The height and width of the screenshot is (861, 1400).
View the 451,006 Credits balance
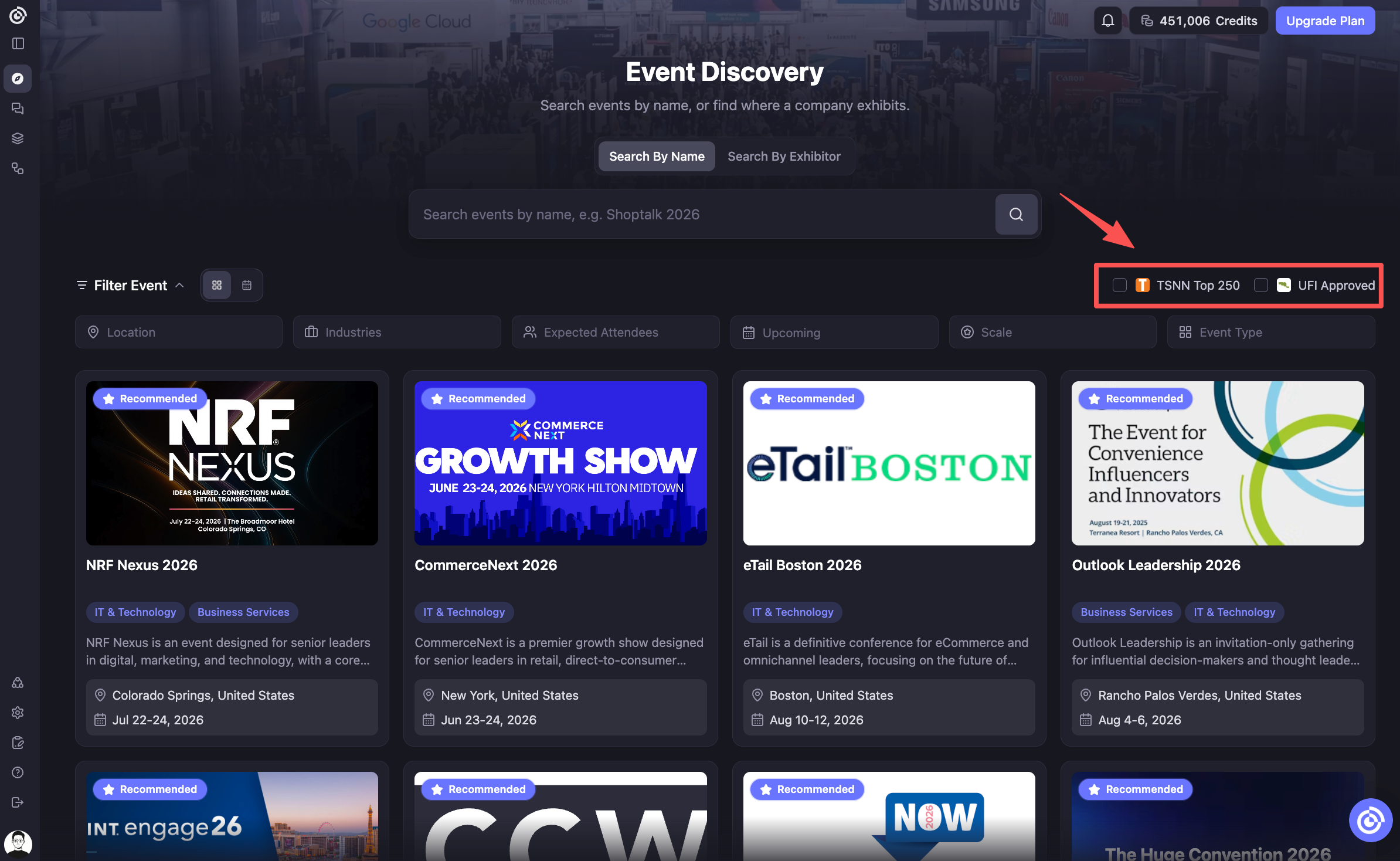click(x=1198, y=21)
